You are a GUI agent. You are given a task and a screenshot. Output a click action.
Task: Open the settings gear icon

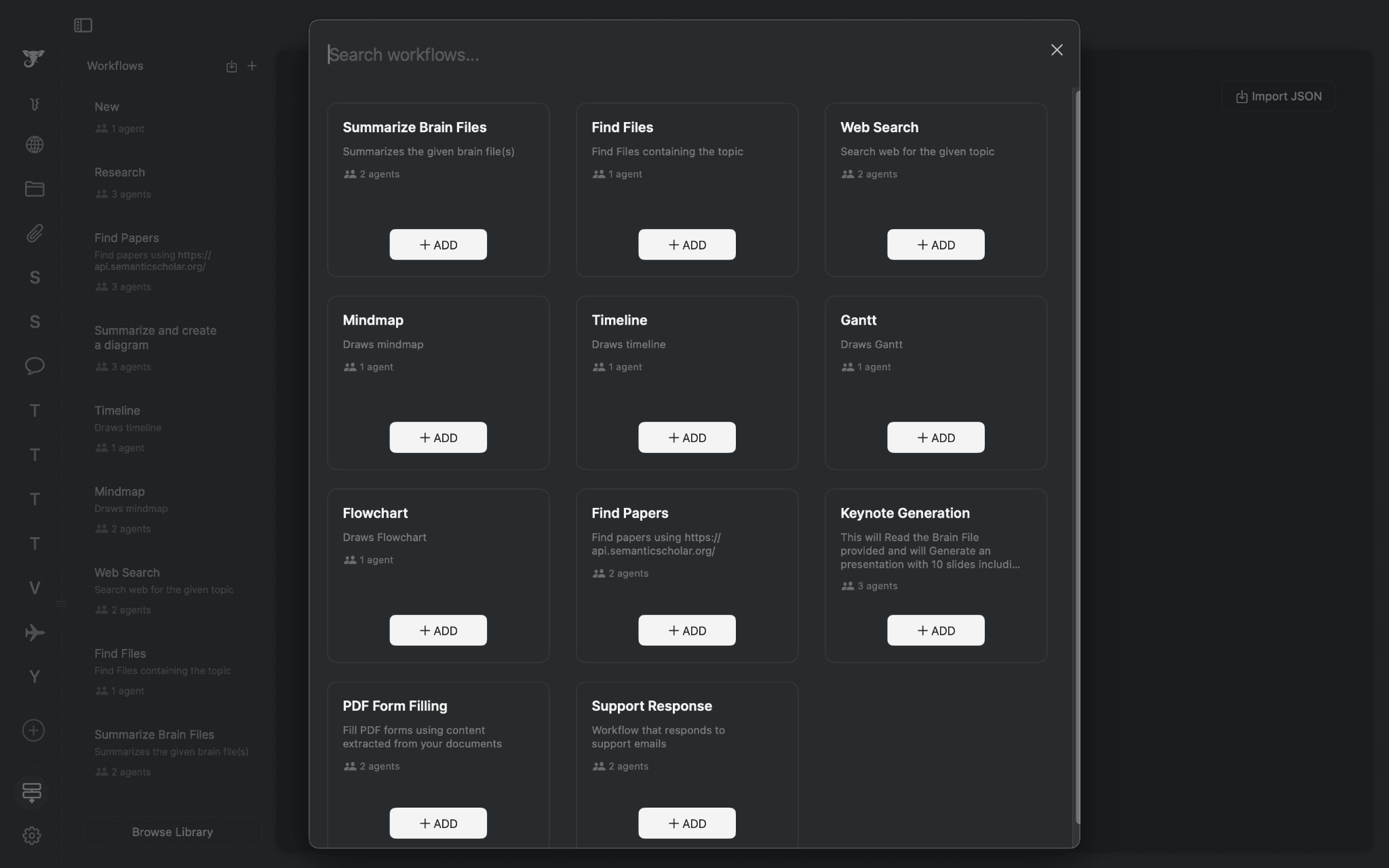tap(32, 835)
